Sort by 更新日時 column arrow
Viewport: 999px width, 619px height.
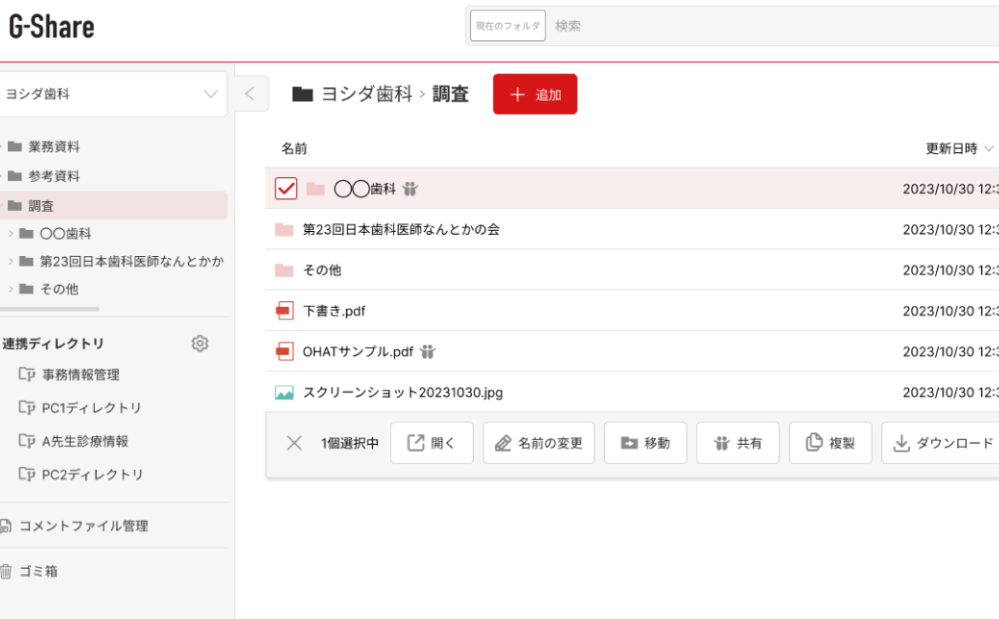[x=989, y=149]
